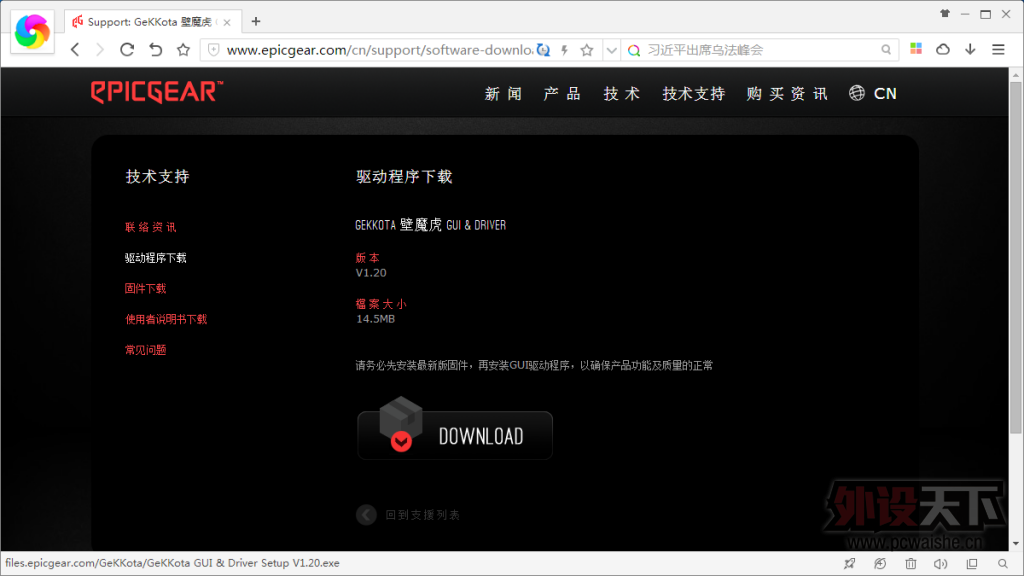Click the scrollbar up arrow
Viewport: 1024px width, 576px height.
point(1016,75)
